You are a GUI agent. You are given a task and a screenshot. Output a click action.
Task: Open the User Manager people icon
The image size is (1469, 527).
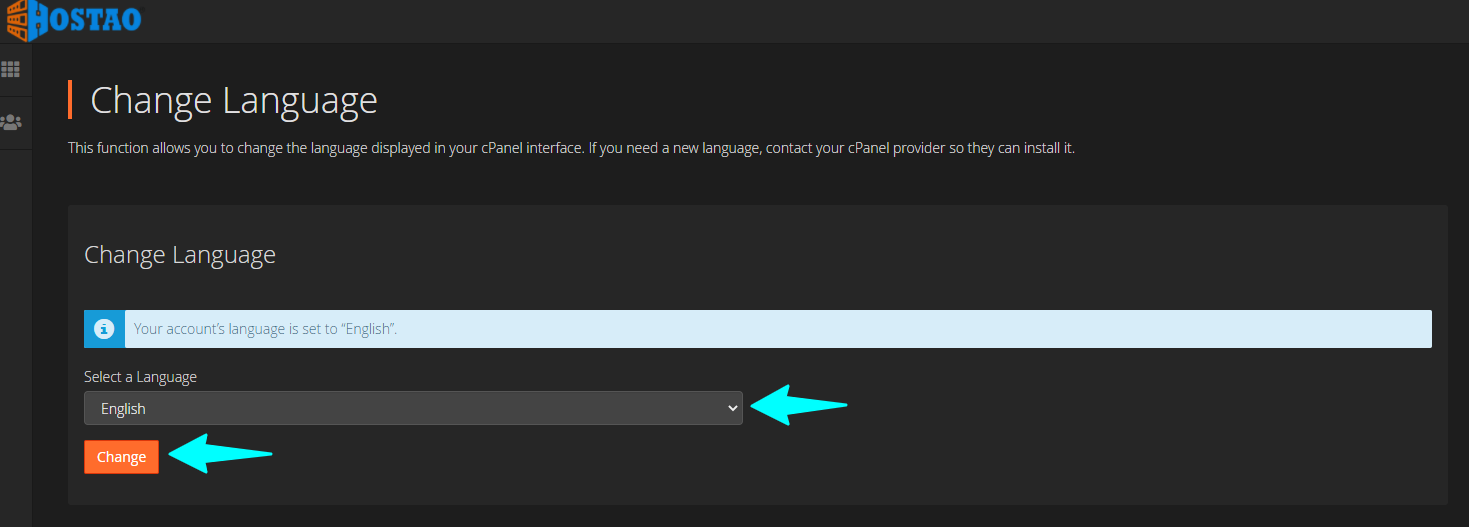(11, 122)
